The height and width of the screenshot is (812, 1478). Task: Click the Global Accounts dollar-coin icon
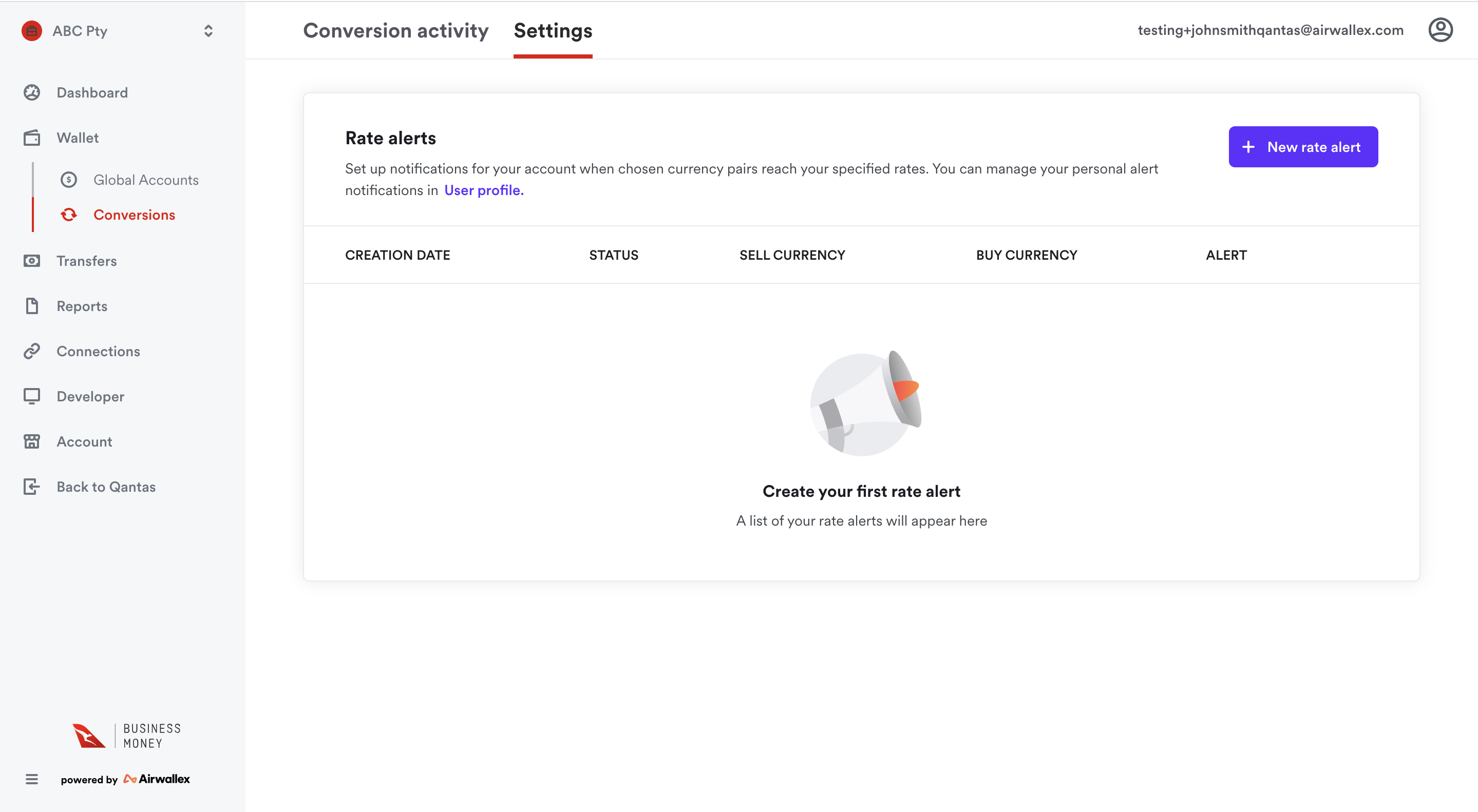click(x=69, y=180)
